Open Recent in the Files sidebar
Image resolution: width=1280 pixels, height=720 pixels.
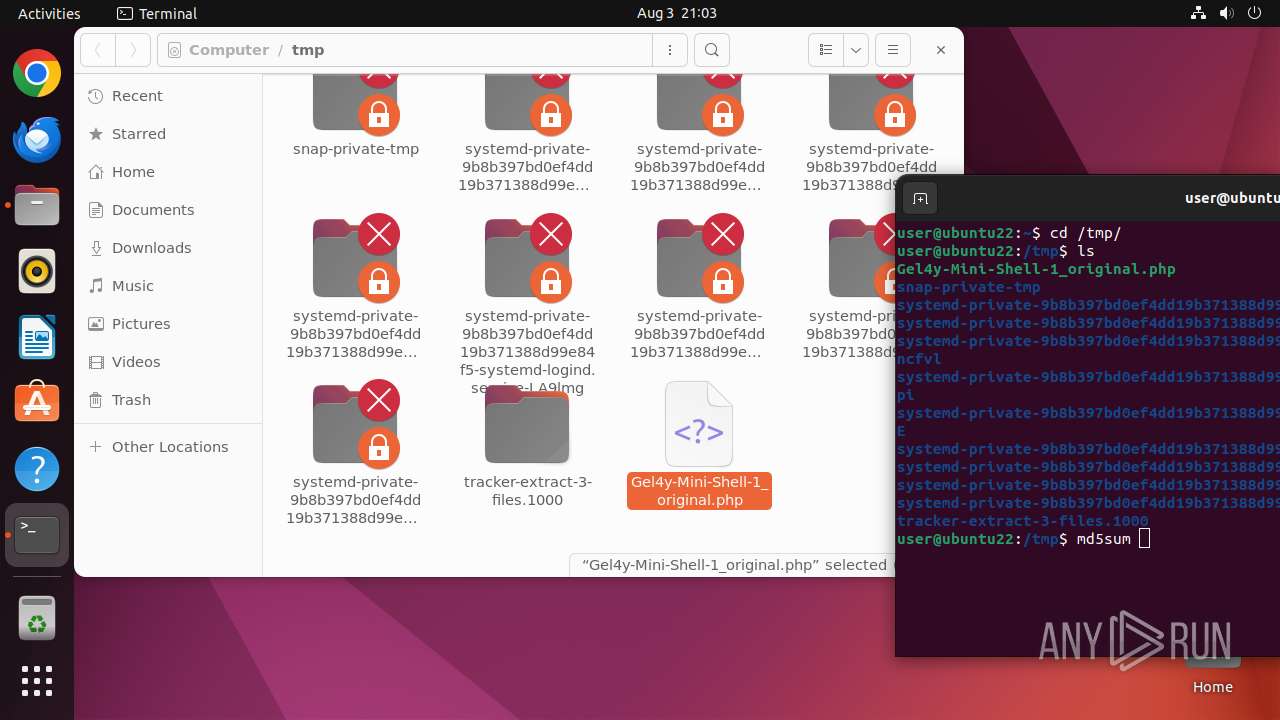tap(168, 96)
